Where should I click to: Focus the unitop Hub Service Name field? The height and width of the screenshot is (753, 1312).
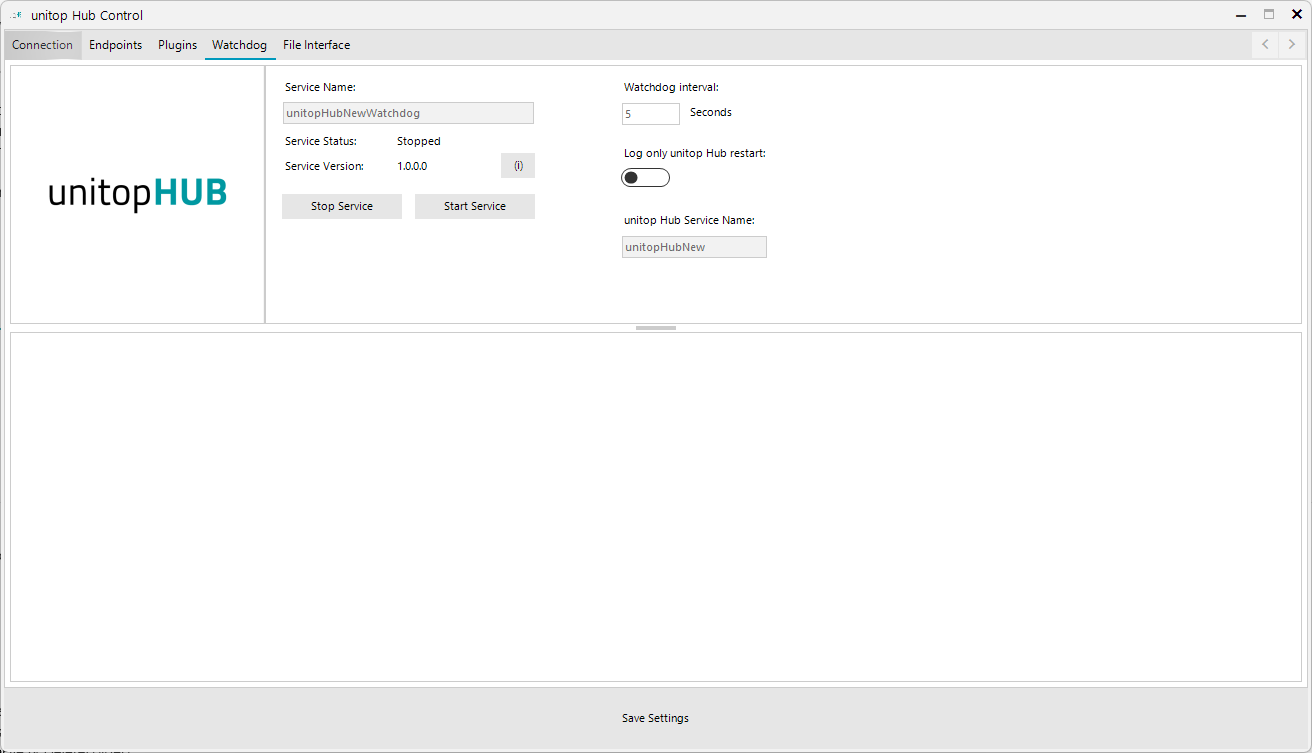tap(694, 247)
